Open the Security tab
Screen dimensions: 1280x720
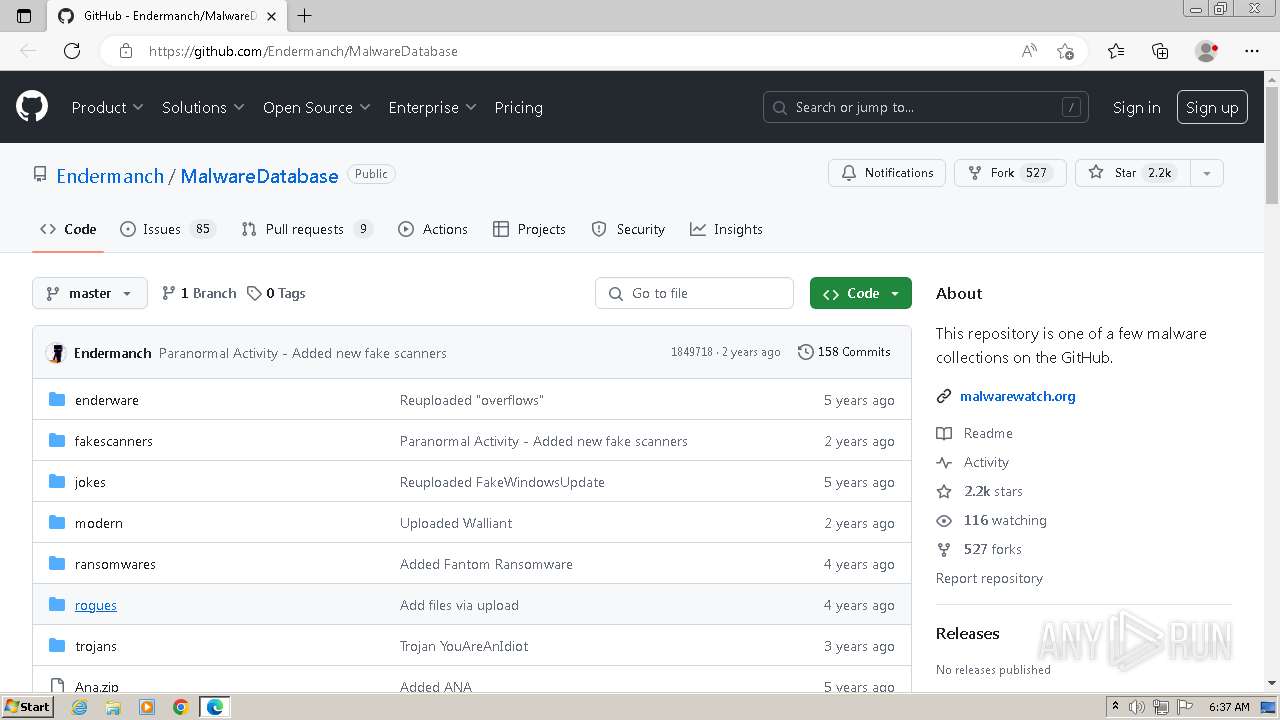pyautogui.click(x=628, y=229)
